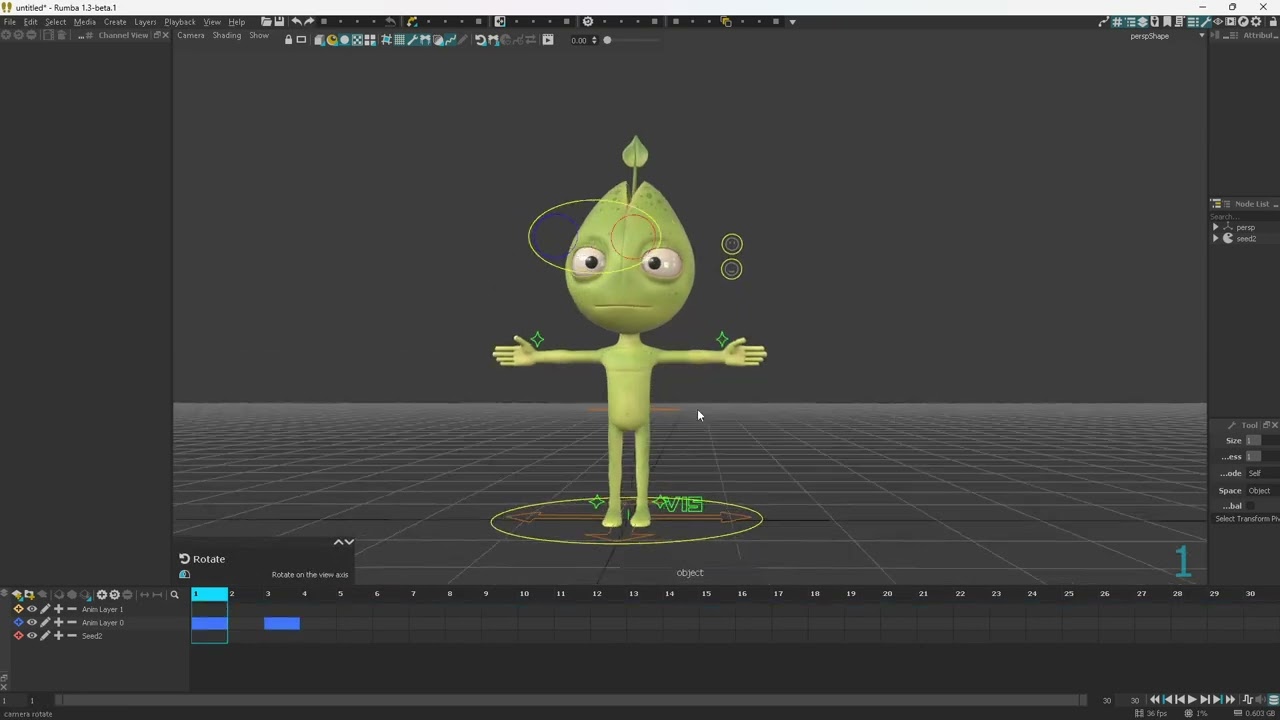Image resolution: width=1280 pixels, height=720 pixels.
Task: Select the Anim Layer 0 key block at frame 3
Action: 282,623
